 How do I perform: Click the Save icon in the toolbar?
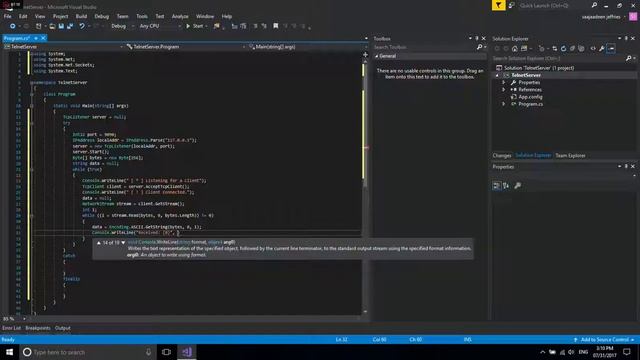tap(61, 26)
